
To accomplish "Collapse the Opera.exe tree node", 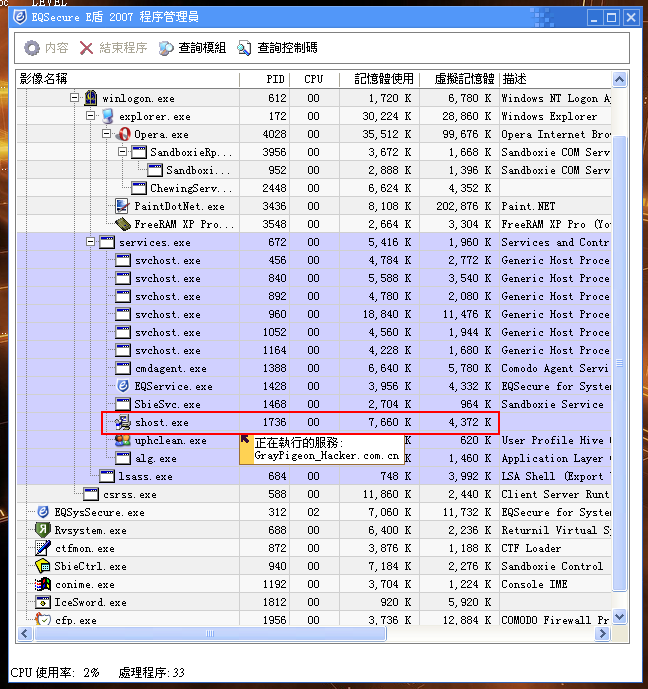I will click(x=106, y=134).
